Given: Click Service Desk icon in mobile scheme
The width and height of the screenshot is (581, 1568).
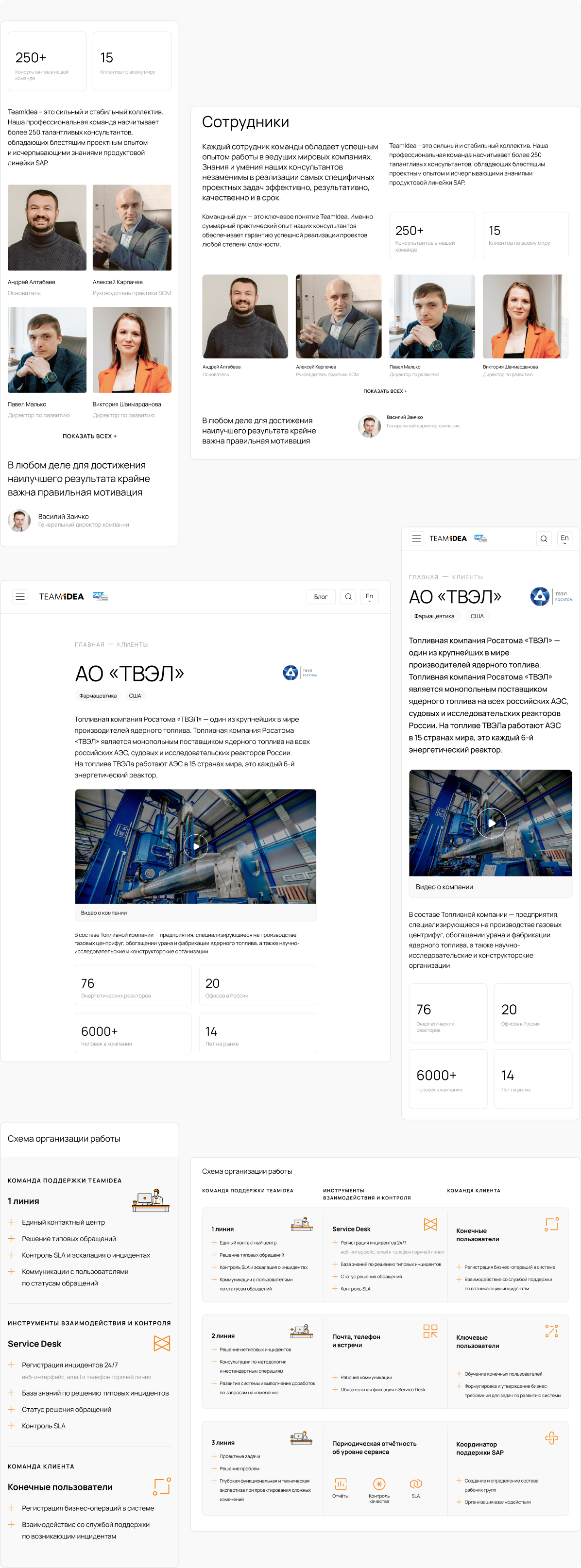Looking at the screenshot, I should pyautogui.click(x=162, y=1343).
